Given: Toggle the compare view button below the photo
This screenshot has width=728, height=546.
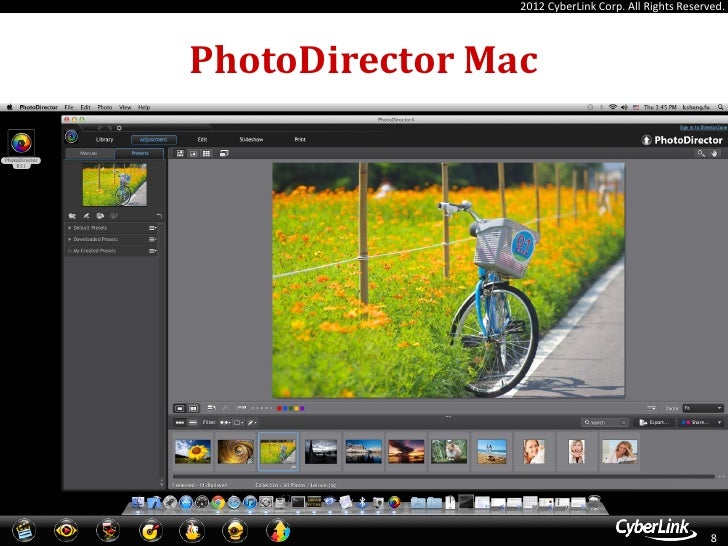Looking at the screenshot, I should click(194, 408).
